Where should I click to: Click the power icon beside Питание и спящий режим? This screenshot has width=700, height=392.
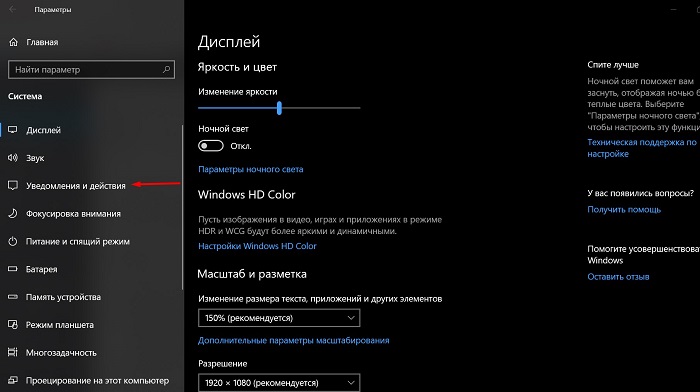[x=12, y=241]
